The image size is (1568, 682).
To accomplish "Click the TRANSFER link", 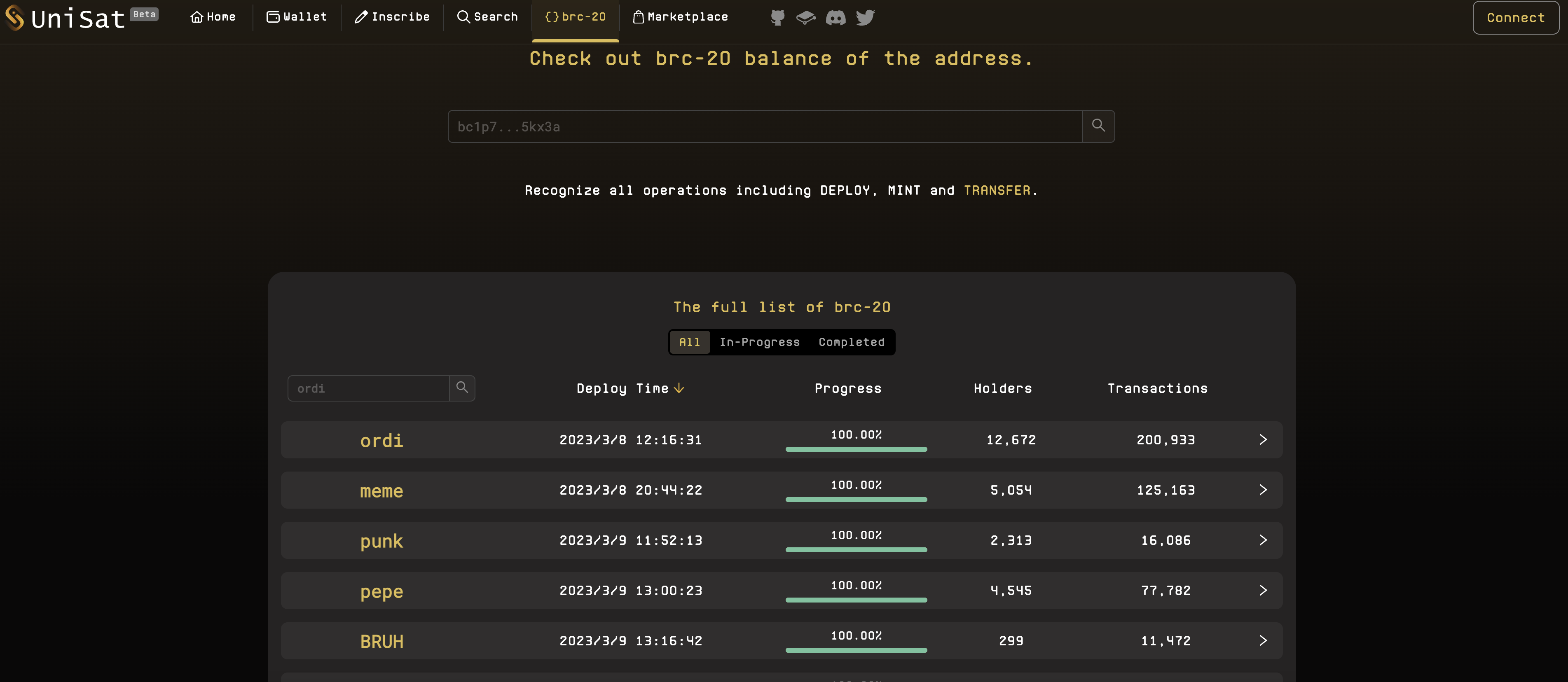I will tap(997, 190).
